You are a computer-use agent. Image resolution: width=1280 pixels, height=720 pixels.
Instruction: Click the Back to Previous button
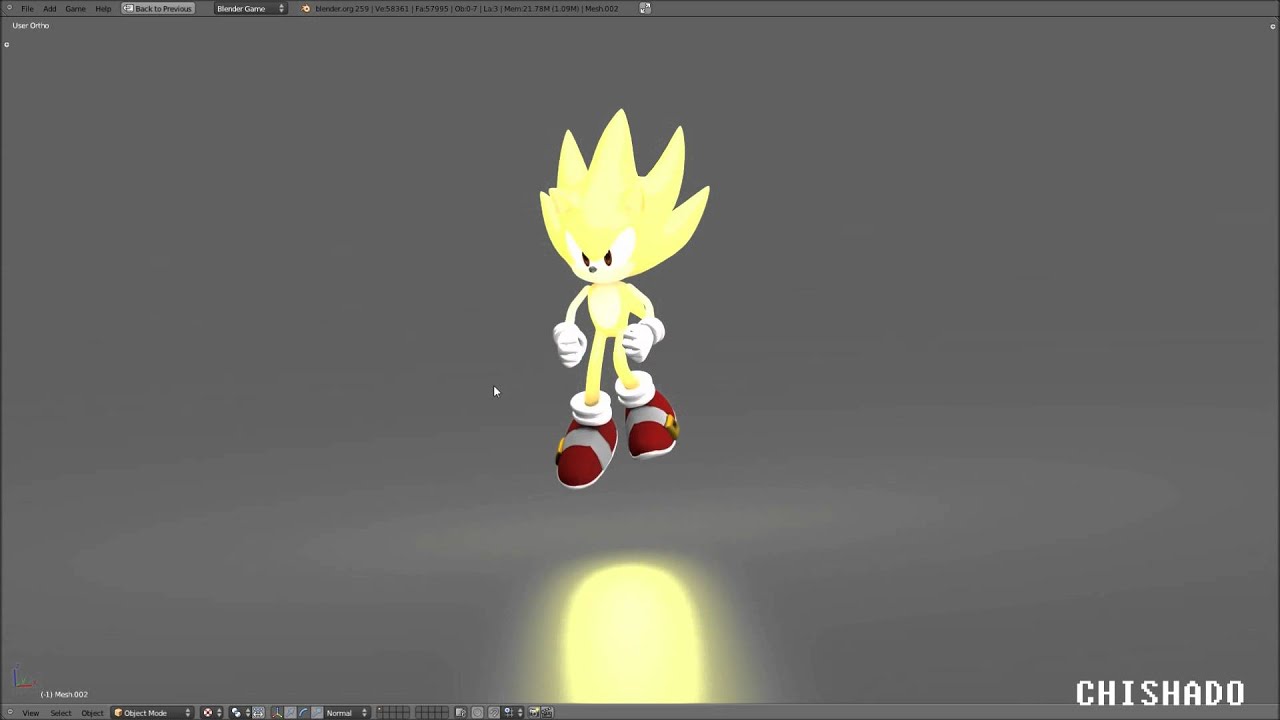click(157, 8)
